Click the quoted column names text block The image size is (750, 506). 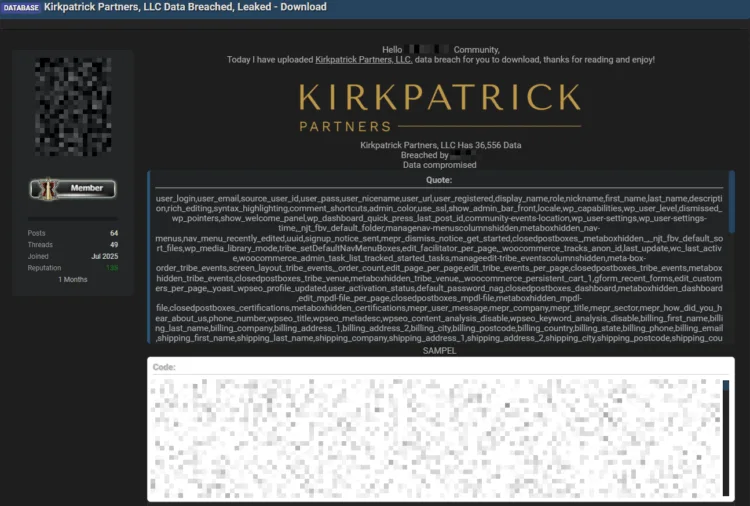pyautogui.click(x=439, y=268)
